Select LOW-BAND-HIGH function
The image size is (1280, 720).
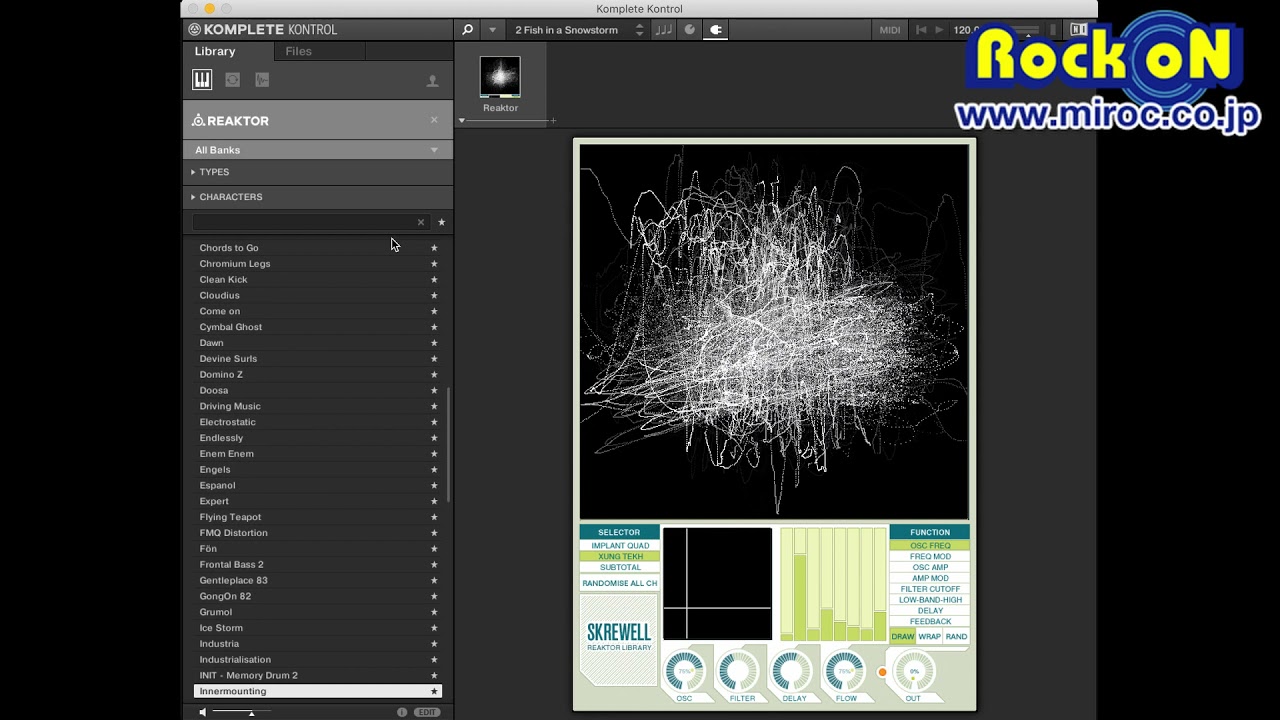tap(930, 600)
